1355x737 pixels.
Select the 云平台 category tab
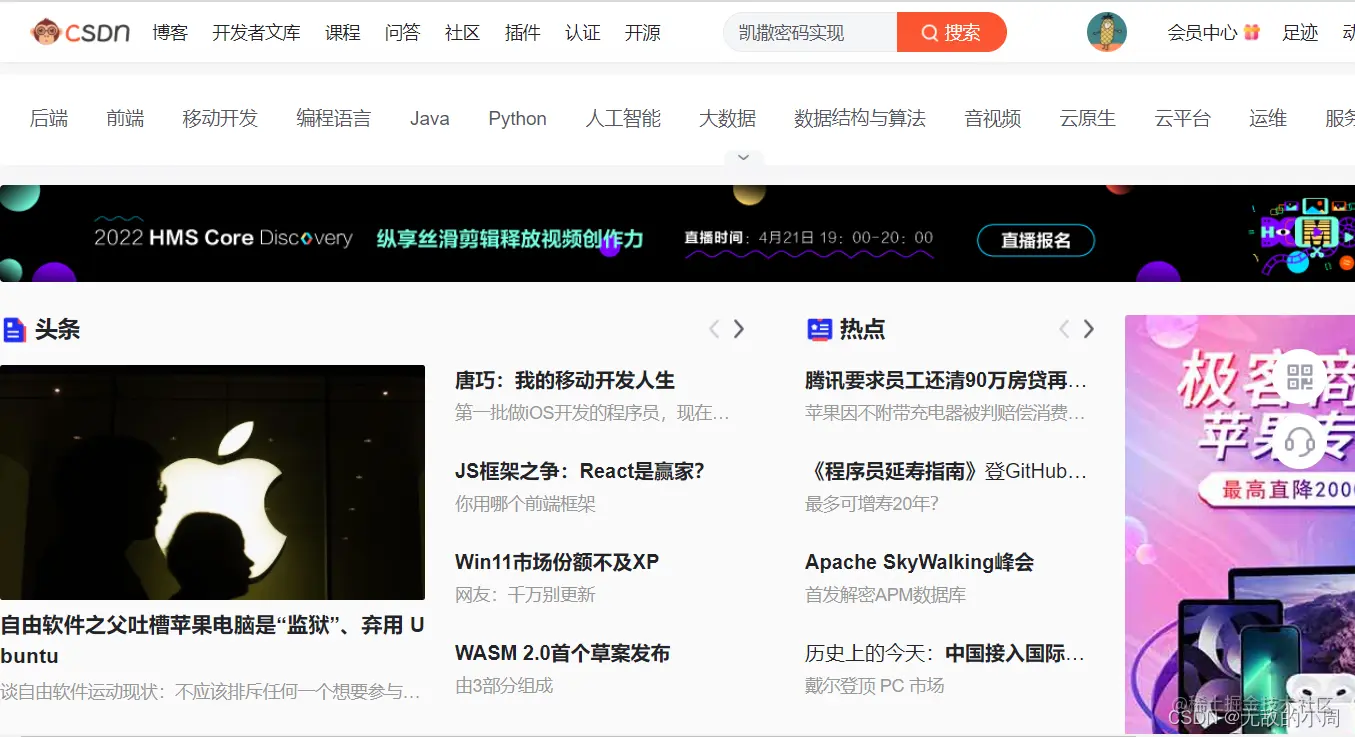point(1182,118)
